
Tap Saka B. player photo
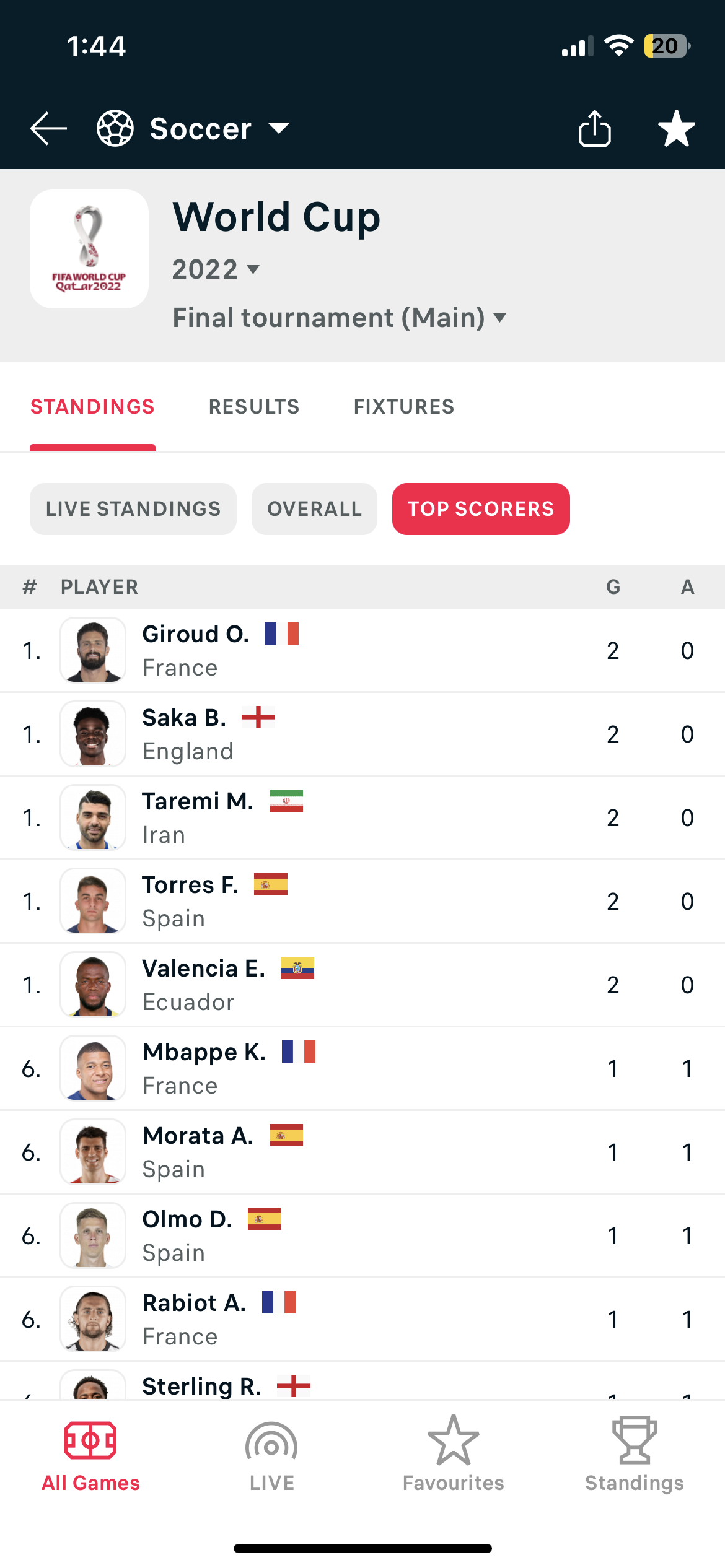(93, 734)
